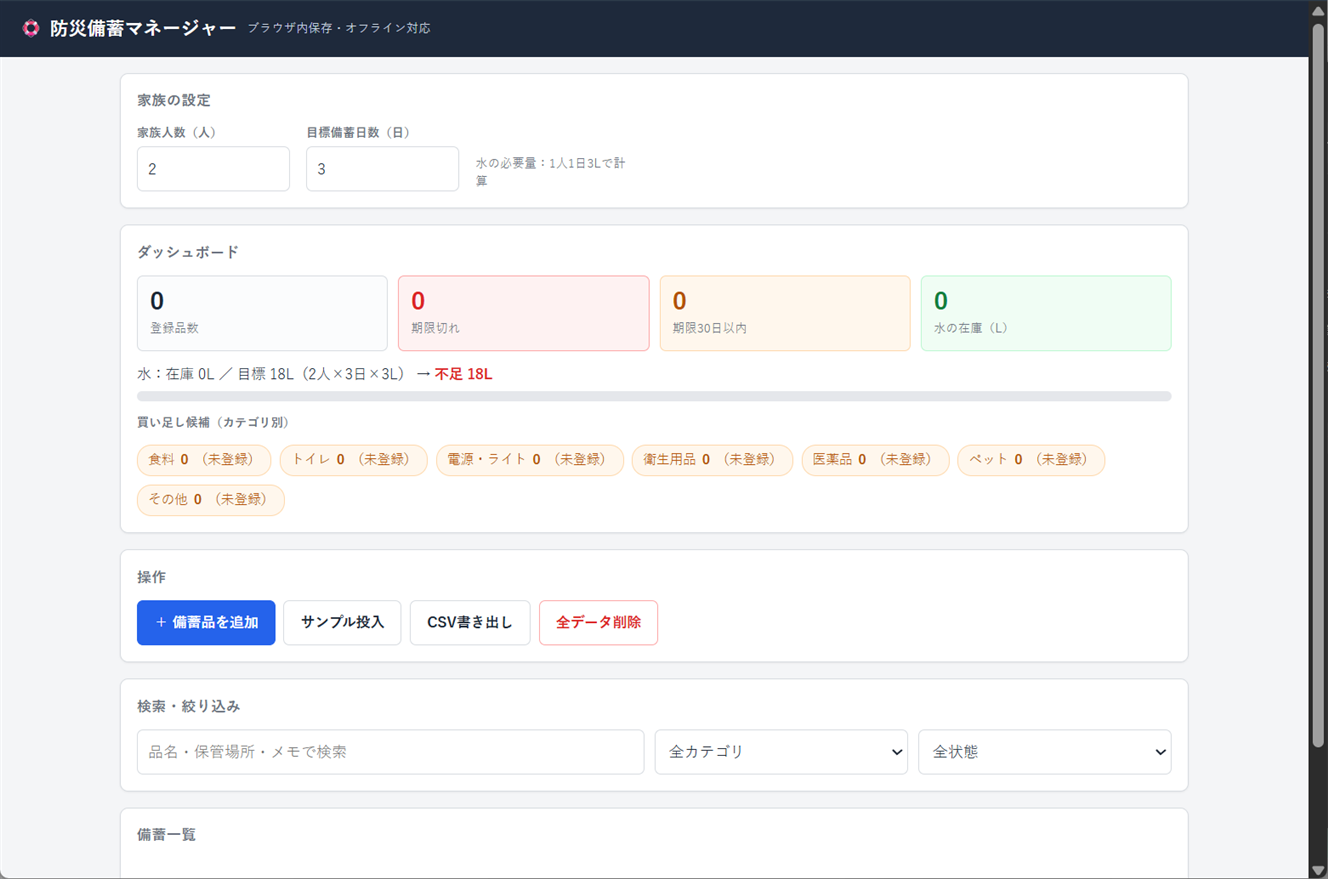1328x879 pixels.
Task: Click the red 全データ削除 button
Action: pyautogui.click(x=598, y=622)
